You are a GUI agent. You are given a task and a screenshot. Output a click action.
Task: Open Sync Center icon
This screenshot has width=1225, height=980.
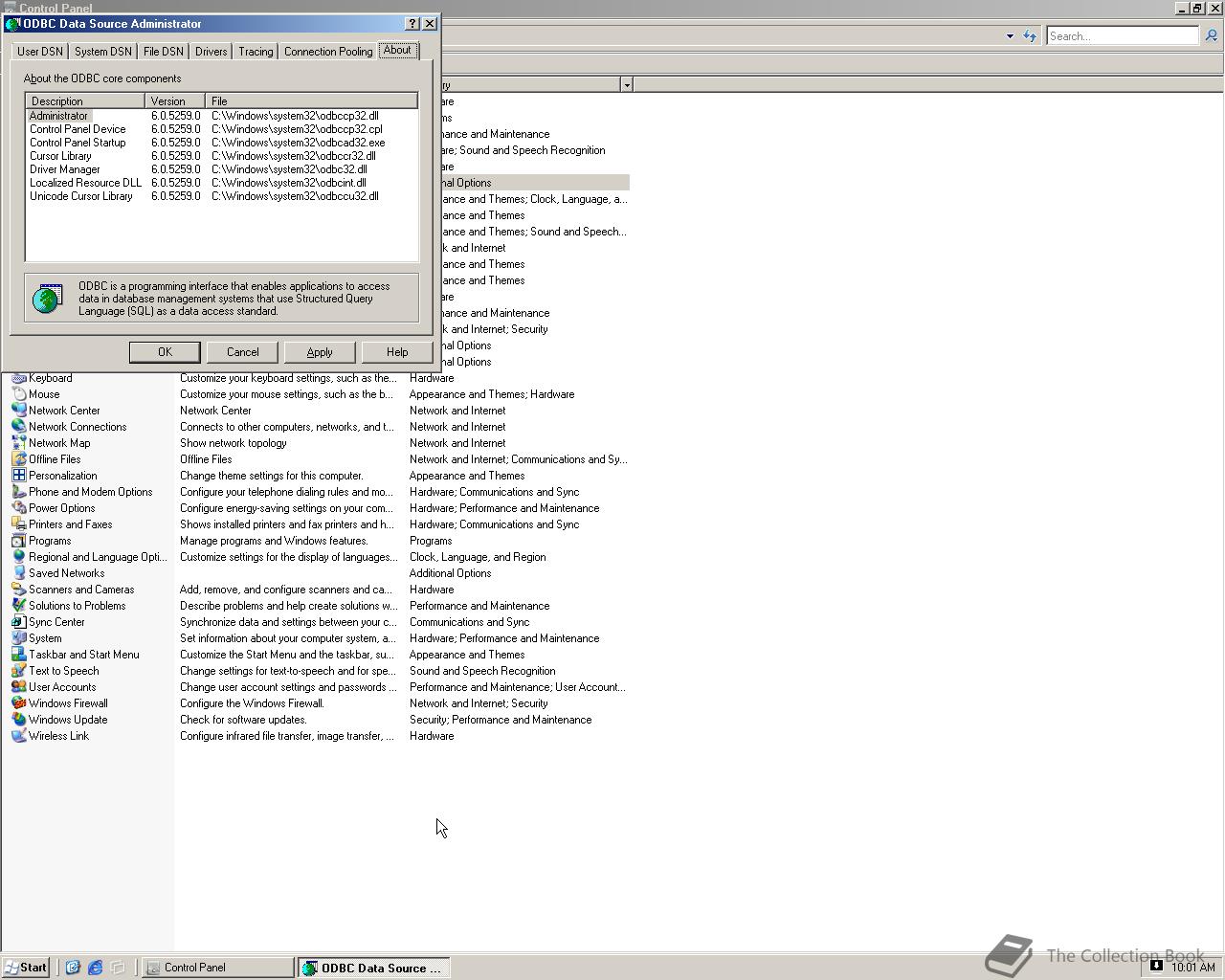point(18,622)
